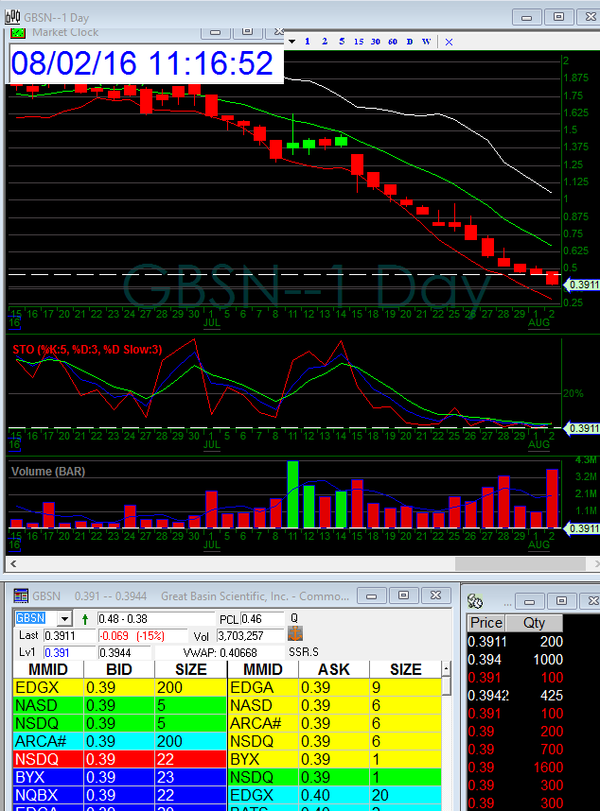Switch chart to 60 minute timeframe
600x811 pixels.
(392, 42)
